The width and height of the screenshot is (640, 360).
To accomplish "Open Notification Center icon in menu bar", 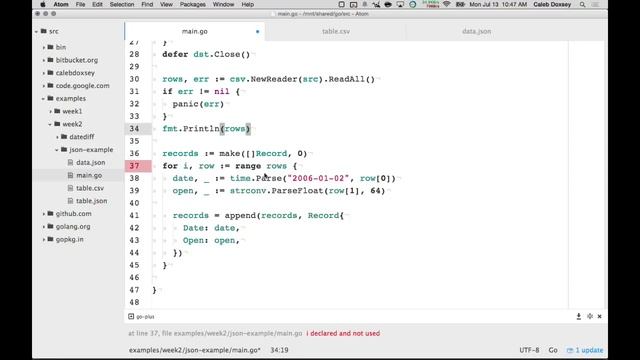I will [596, 4].
